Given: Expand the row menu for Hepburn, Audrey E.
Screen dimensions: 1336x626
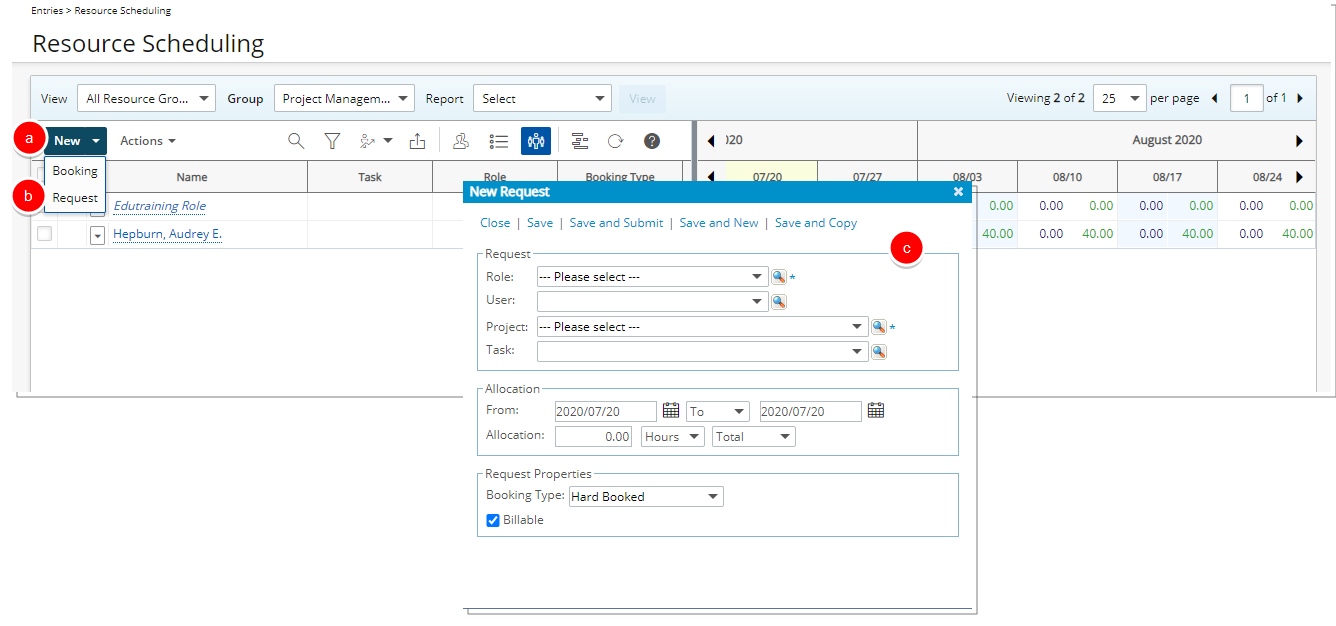Looking at the screenshot, I should [97, 235].
